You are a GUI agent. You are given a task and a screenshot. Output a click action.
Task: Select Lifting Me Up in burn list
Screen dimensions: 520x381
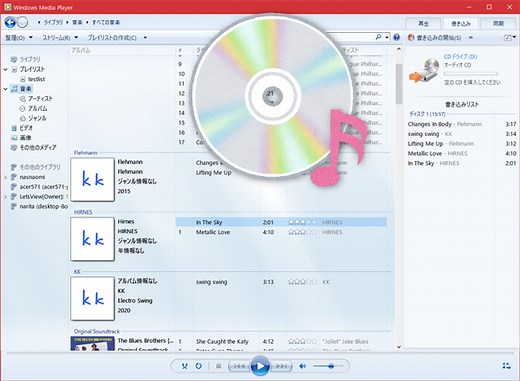point(462,144)
